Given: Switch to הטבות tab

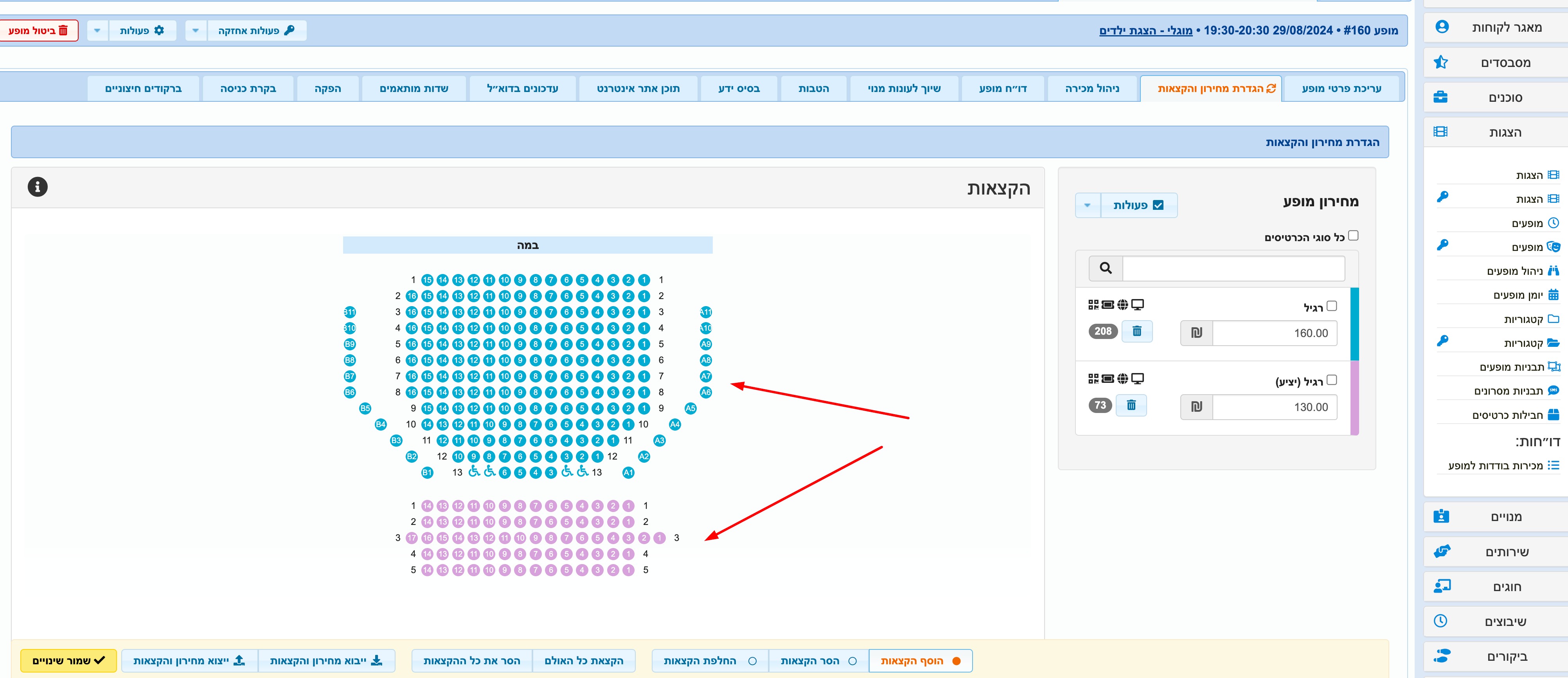Looking at the screenshot, I should [814, 88].
